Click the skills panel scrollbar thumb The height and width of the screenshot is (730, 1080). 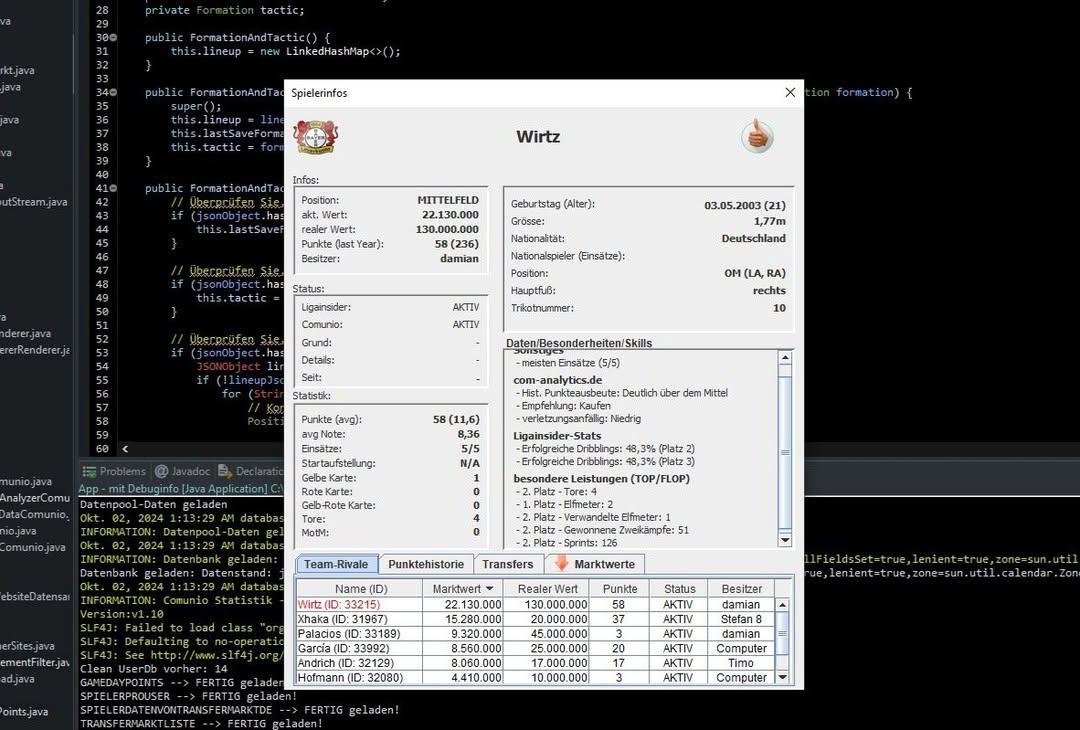pos(785,453)
